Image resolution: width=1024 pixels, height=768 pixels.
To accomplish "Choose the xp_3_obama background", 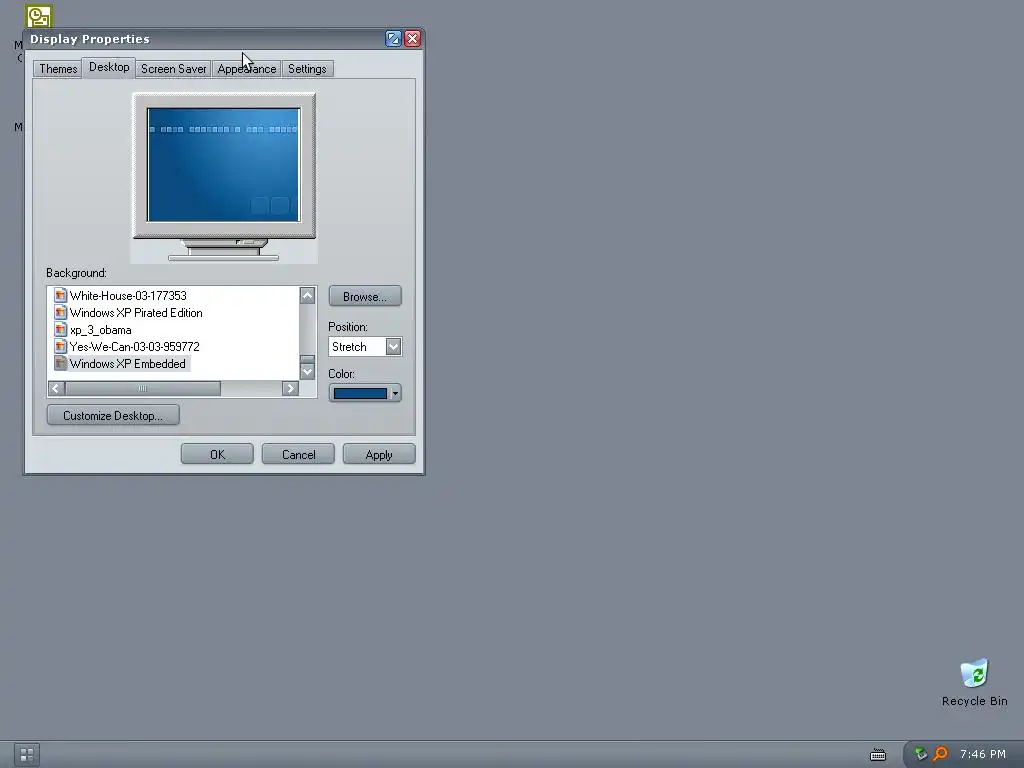I will tap(101, 330).
